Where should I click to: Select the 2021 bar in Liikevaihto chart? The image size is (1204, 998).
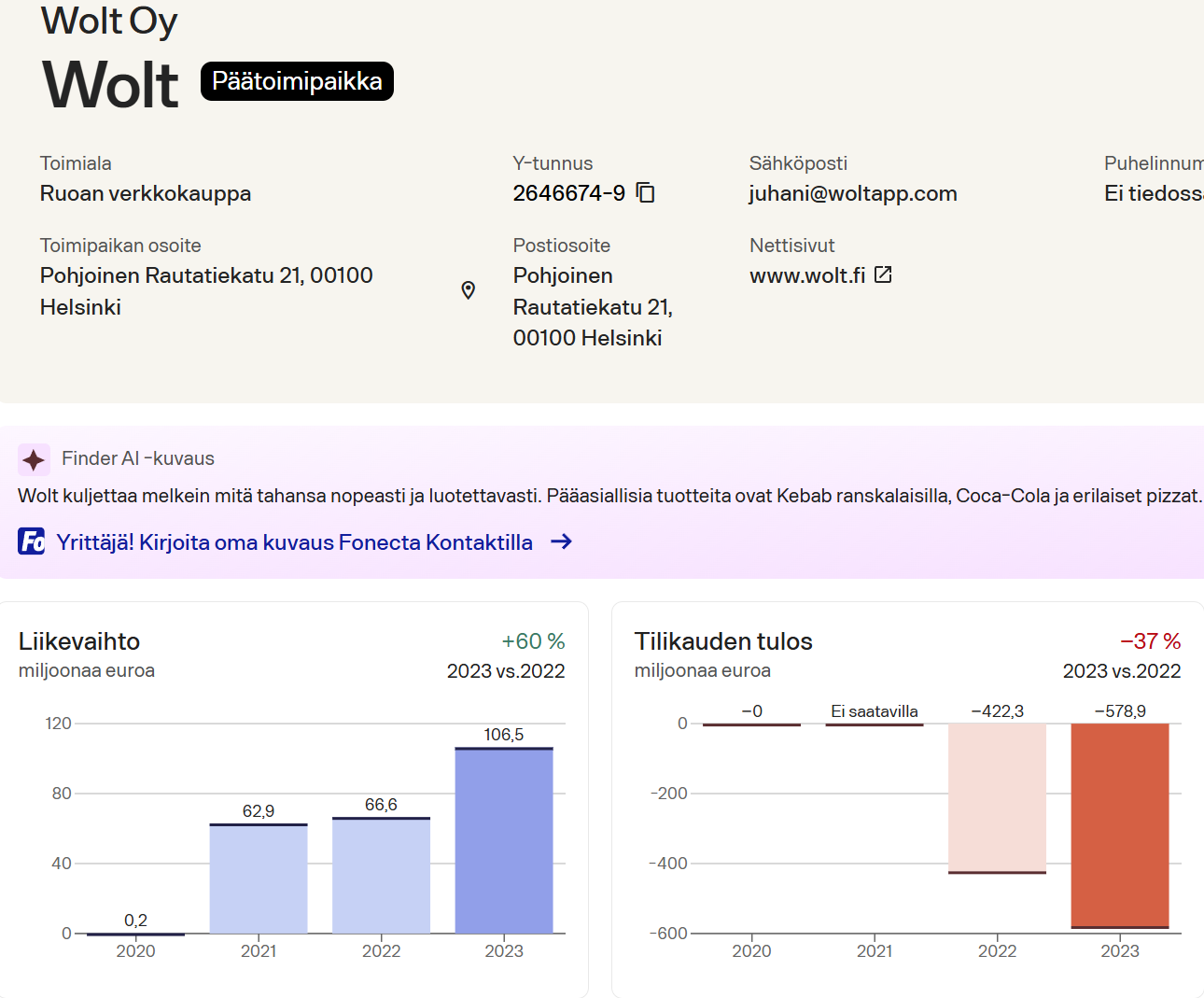(x=259, y=879)
